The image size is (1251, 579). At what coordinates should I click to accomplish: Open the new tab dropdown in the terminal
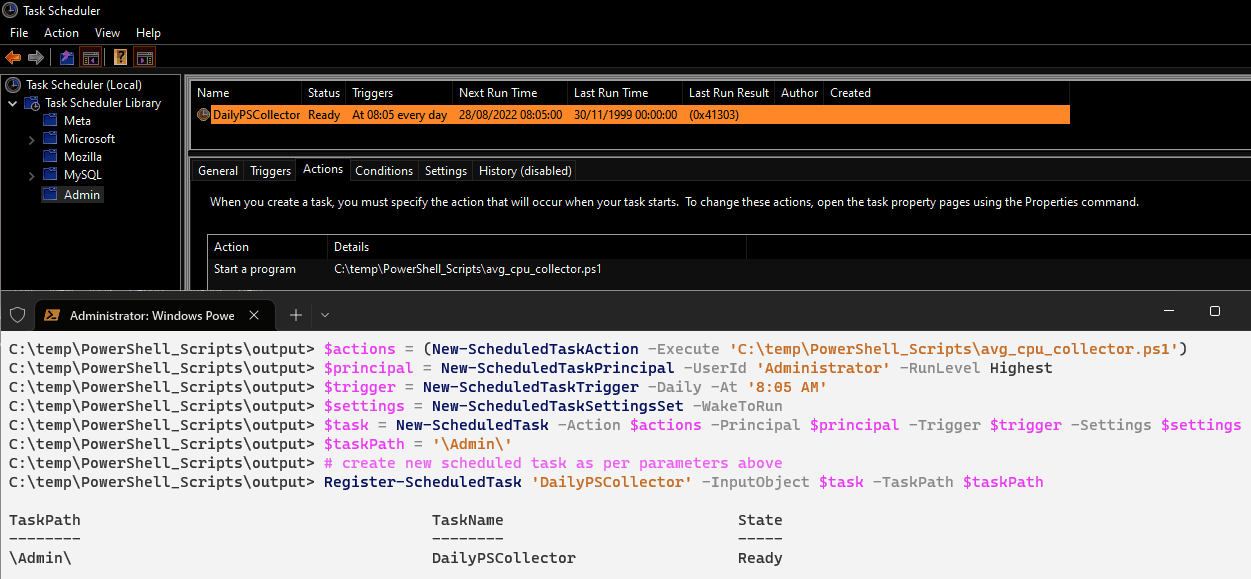pos(323,313)
